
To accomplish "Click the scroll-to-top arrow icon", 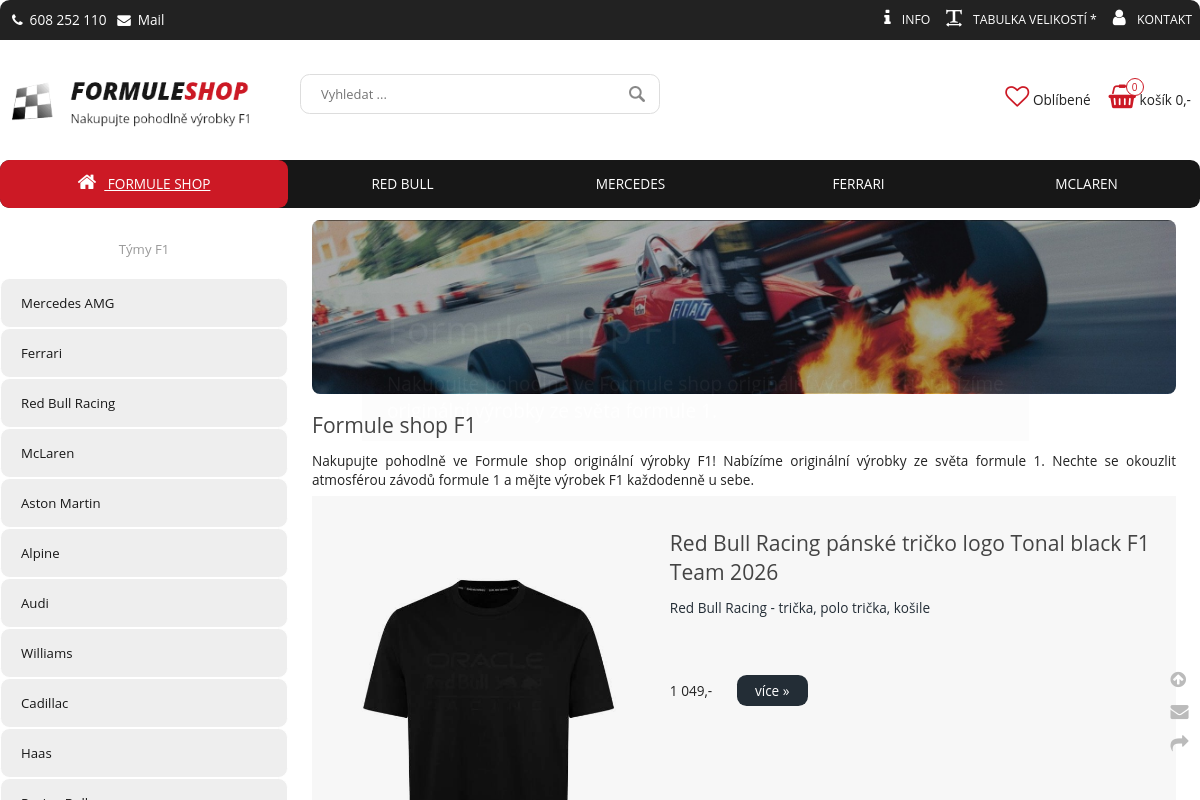I will tap(1178, 680).
